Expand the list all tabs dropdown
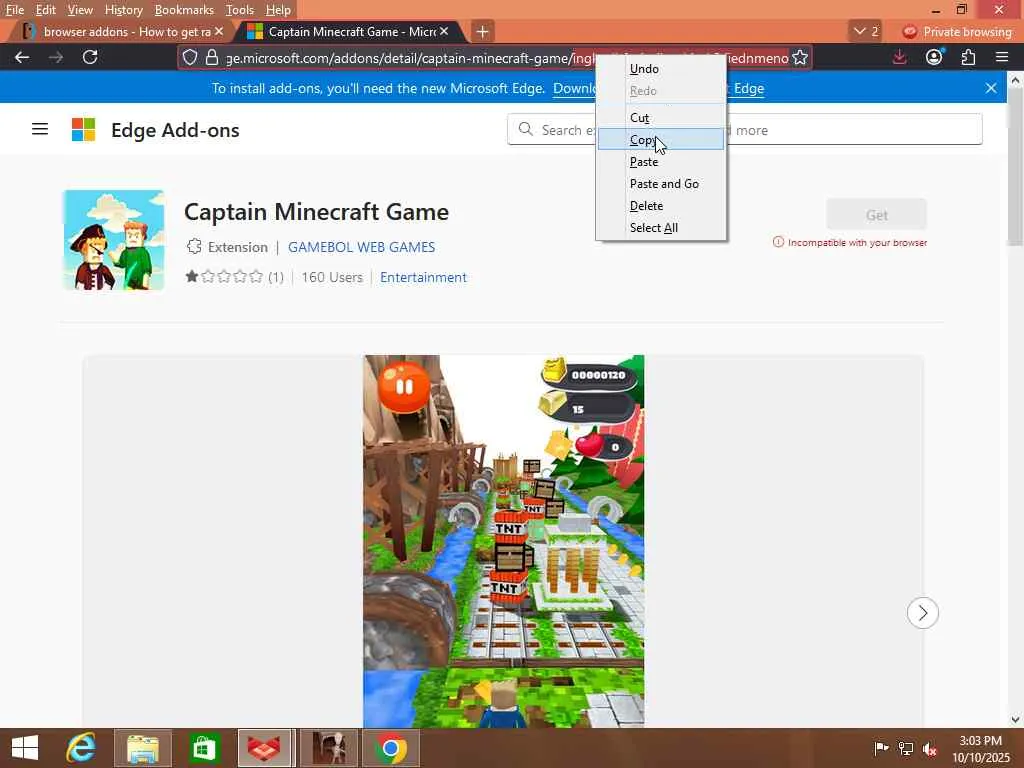 coord(866,31)
